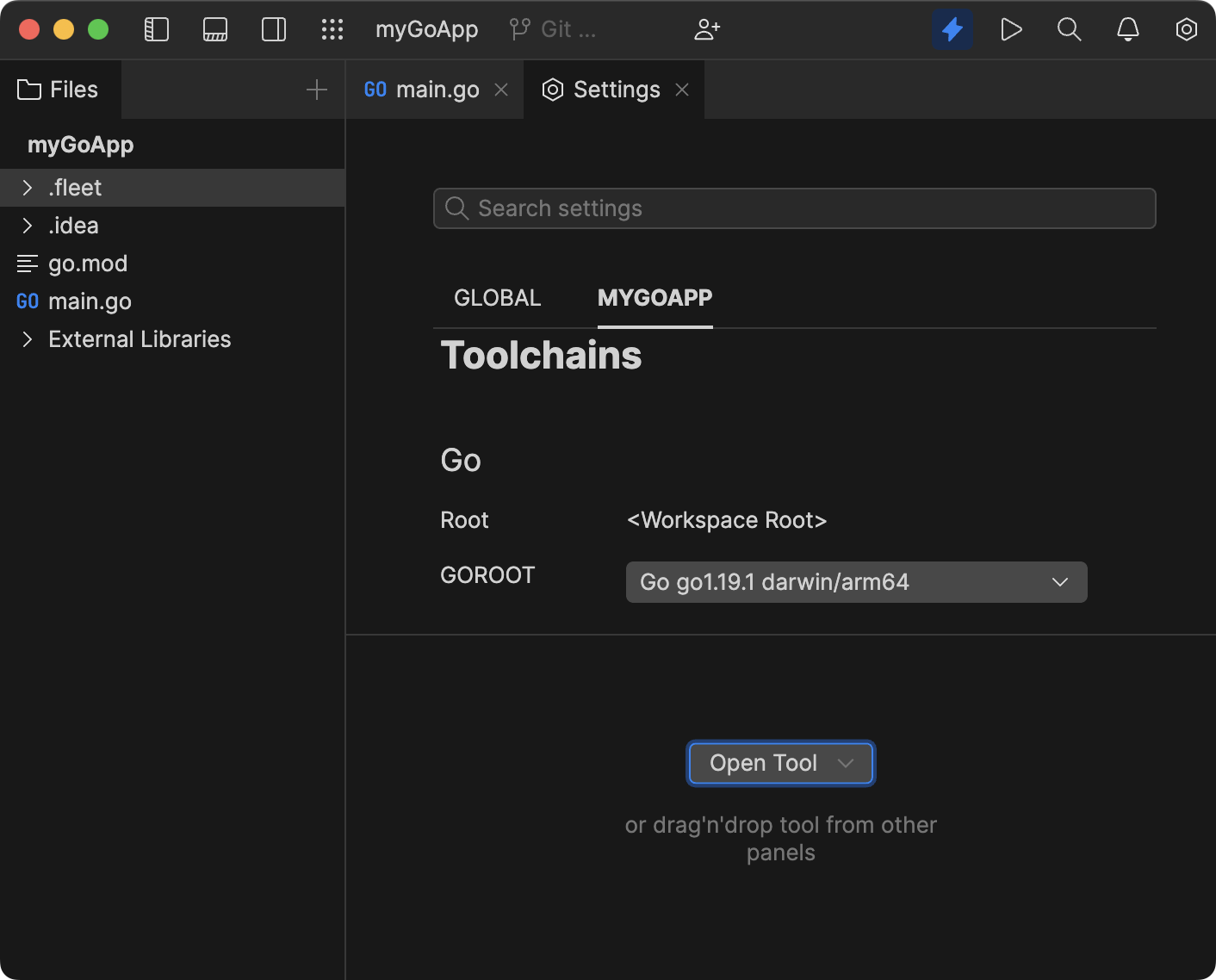Viewport: 1216px width, 980px height.
Task: Start a collaboration session with the share icon
Action: click(707, 28)
